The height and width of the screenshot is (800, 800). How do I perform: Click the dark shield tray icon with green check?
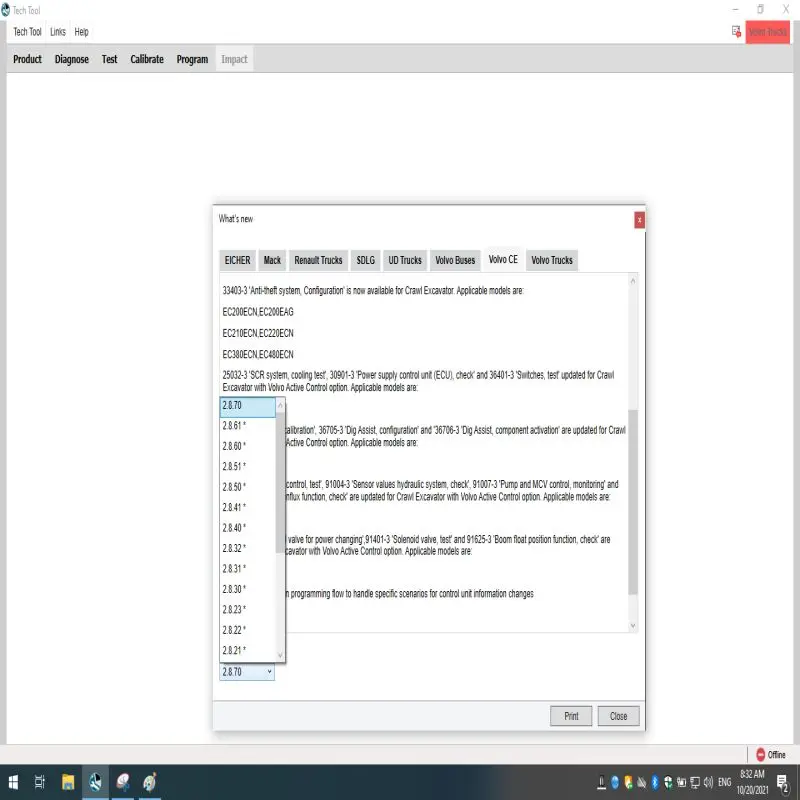(668, 782)
